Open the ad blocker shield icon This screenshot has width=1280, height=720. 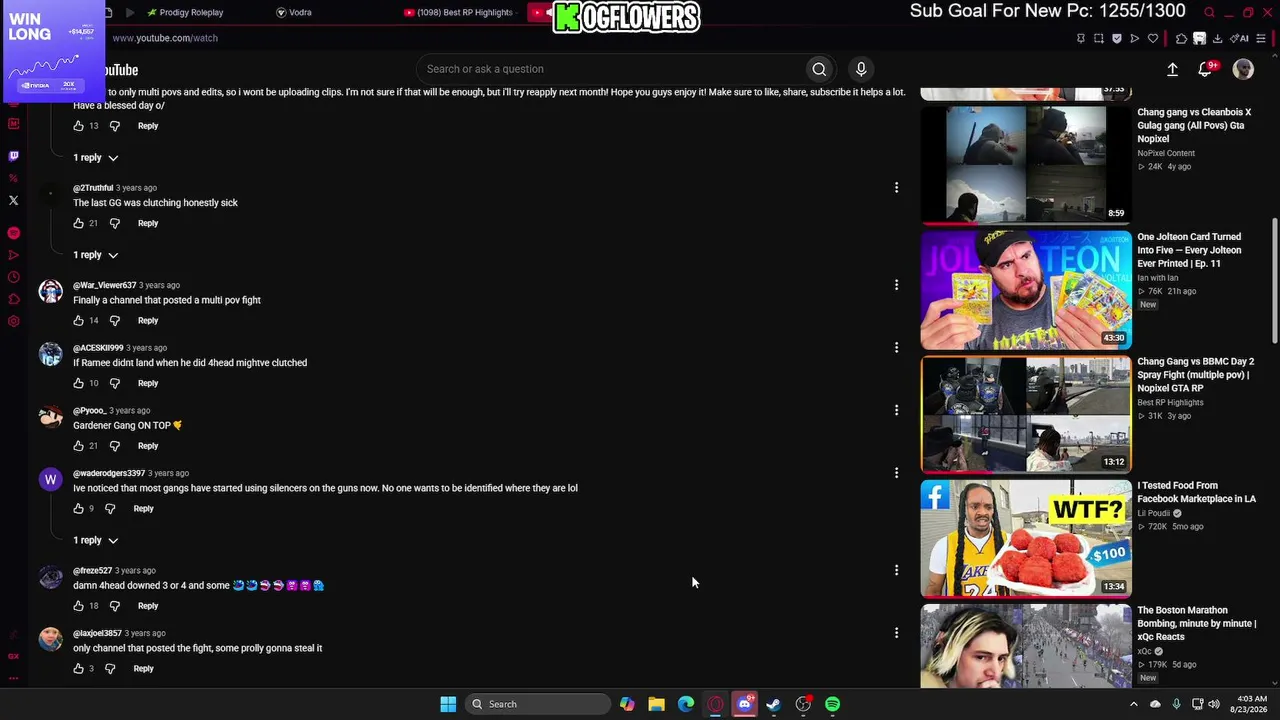(x=1116, y=38)
